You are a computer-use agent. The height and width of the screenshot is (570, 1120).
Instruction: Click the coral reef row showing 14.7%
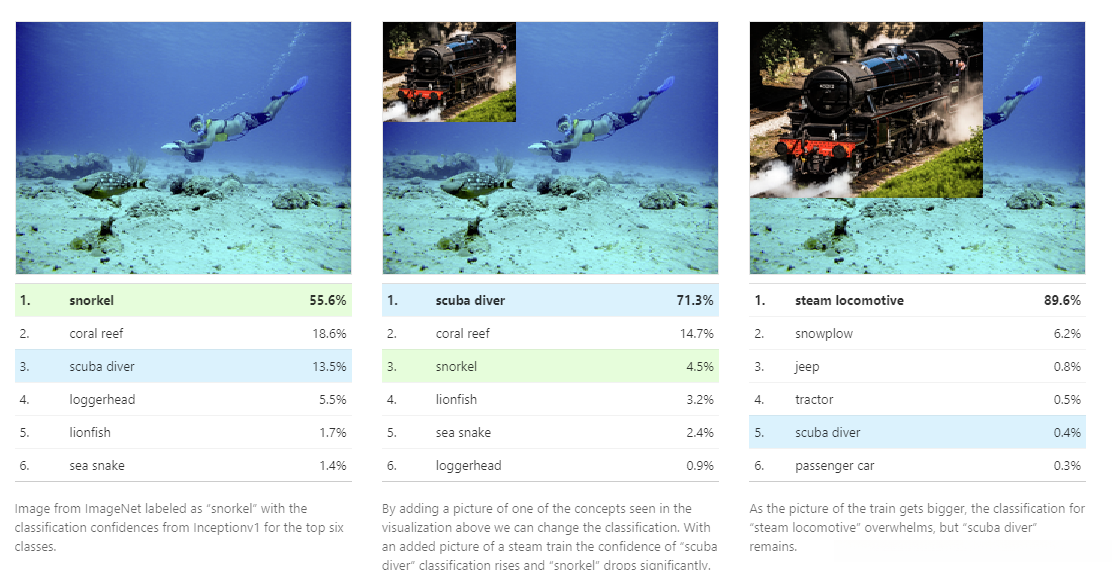[x=550, y=333]
